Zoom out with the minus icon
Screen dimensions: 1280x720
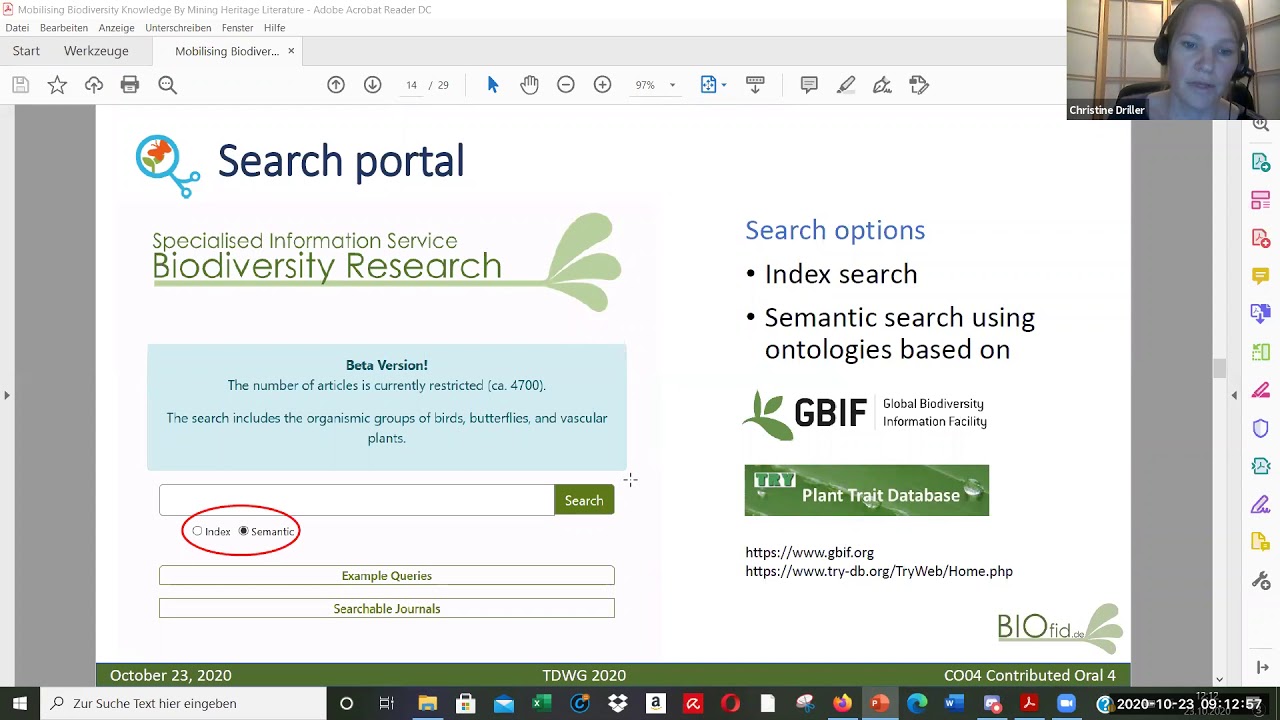[x=566, y=85]
